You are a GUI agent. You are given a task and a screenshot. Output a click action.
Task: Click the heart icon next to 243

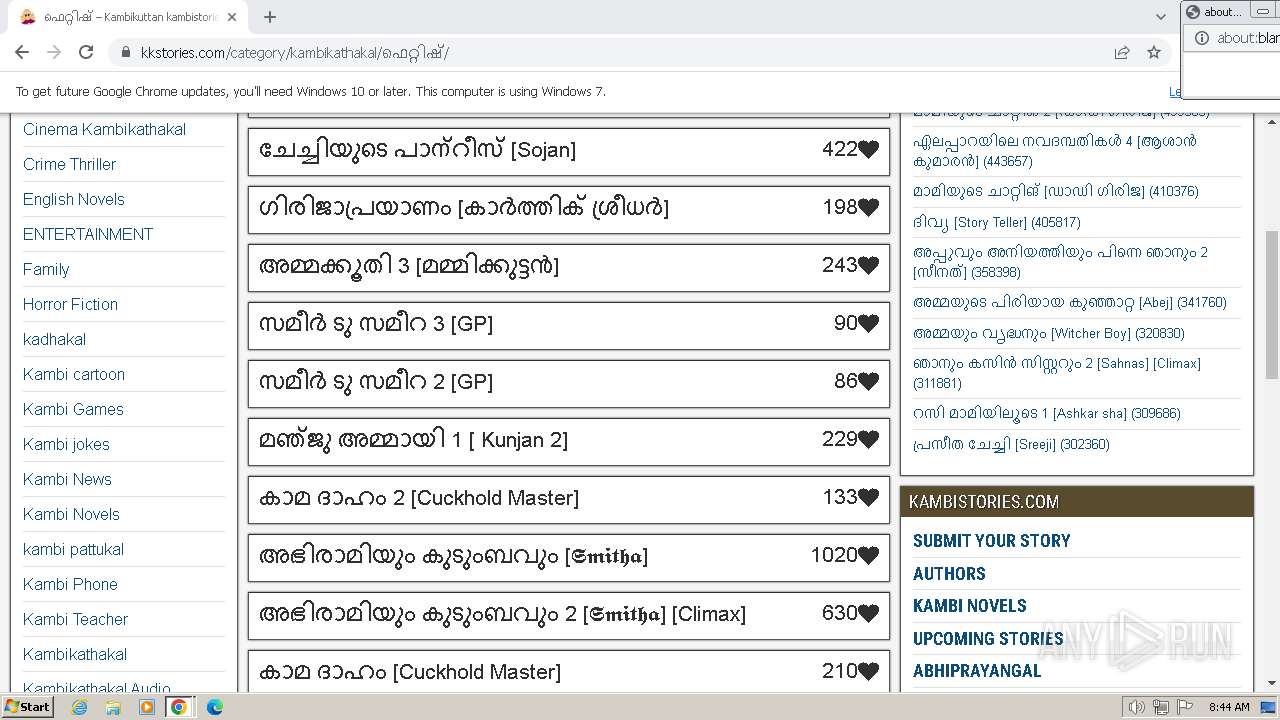point(868,266)
